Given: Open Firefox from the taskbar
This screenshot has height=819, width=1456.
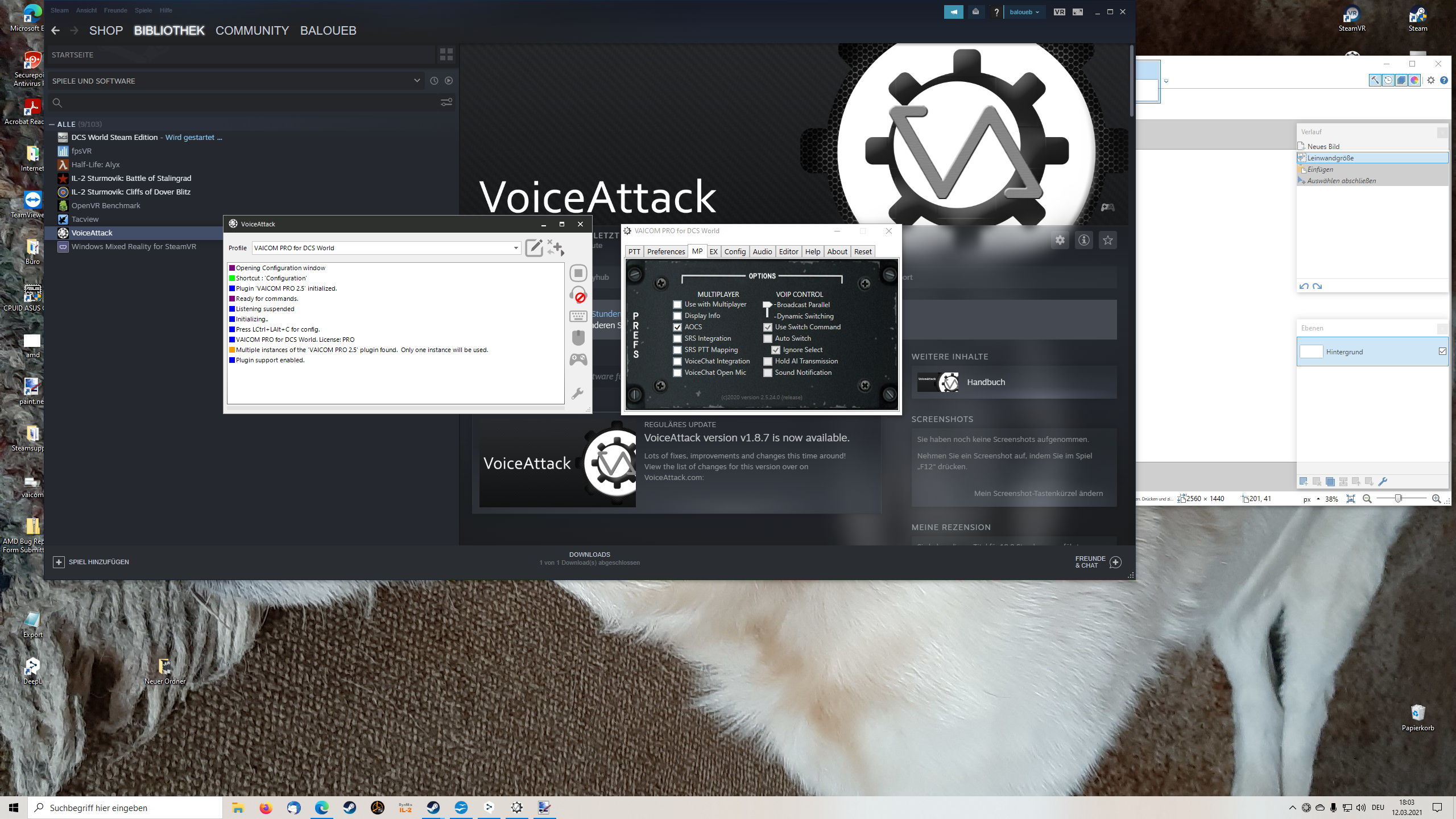Looking at the screenshot, I should [x=266, y=808].
